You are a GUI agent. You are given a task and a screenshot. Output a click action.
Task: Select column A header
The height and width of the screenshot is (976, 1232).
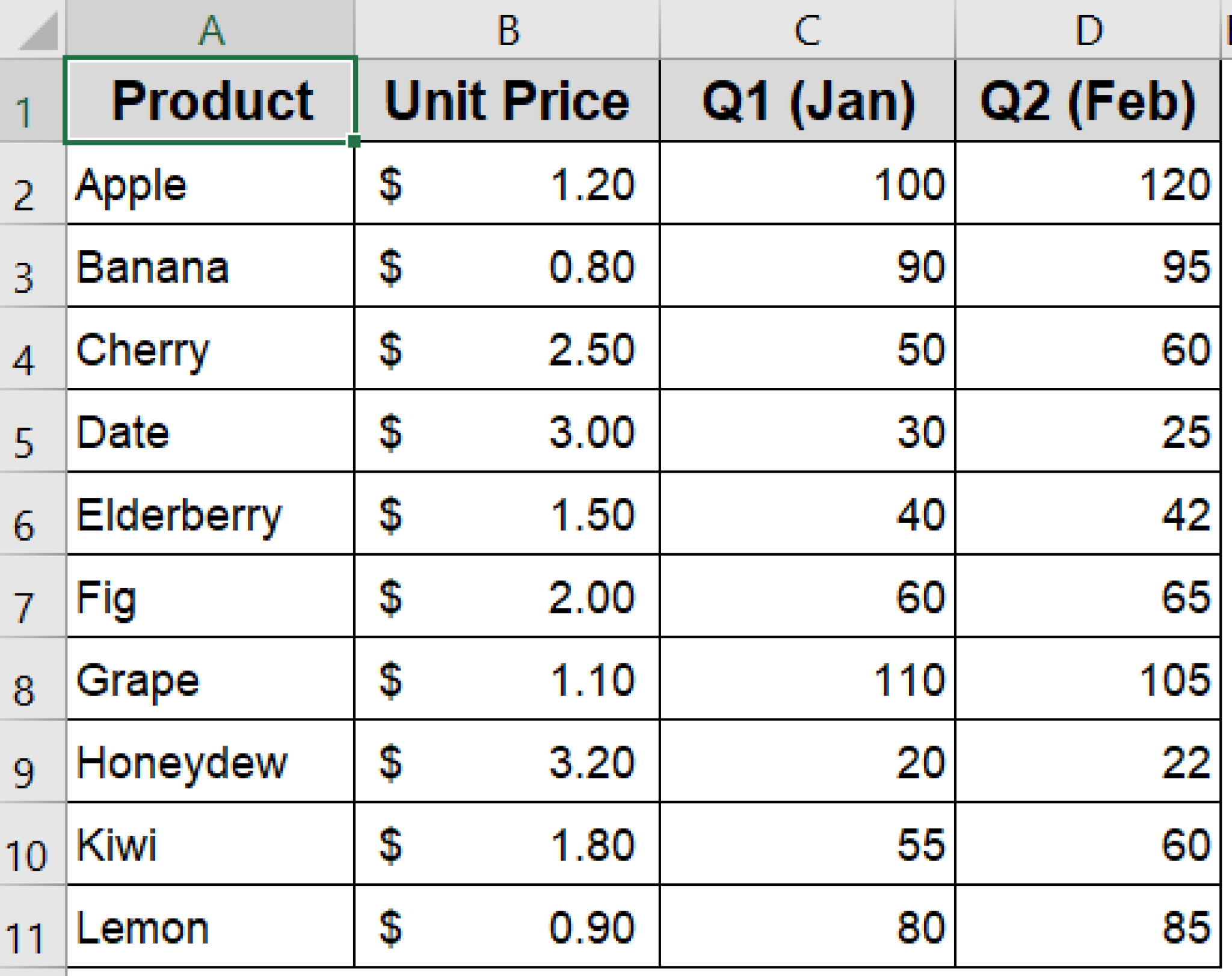pyautogui.click(x=211, y=27)
